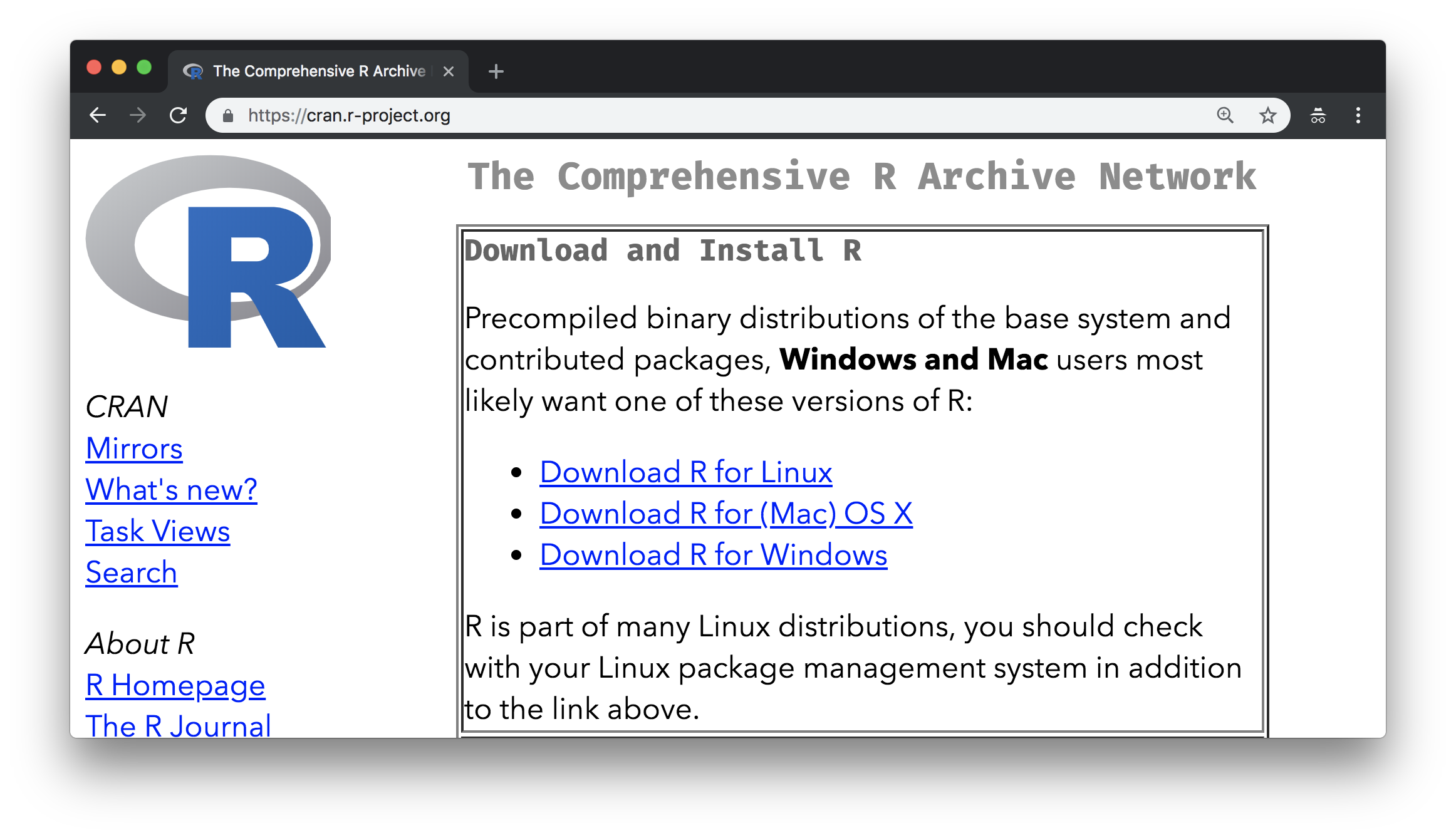Click the browser vertical menu dots icon

click(1358, 115)
